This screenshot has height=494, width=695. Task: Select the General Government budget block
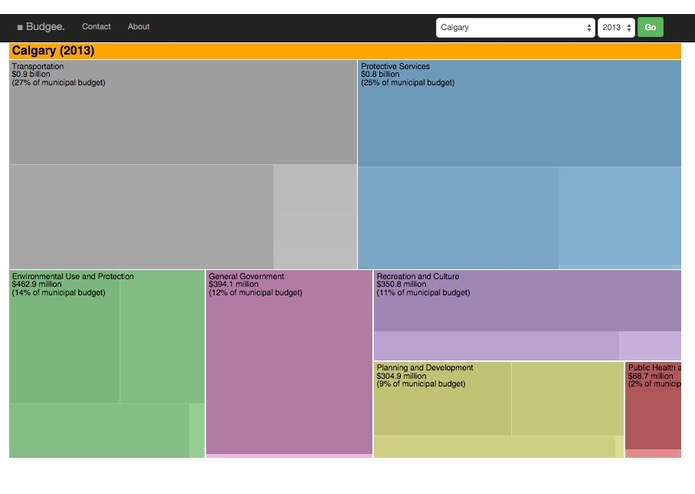click(x=289, y=364)
